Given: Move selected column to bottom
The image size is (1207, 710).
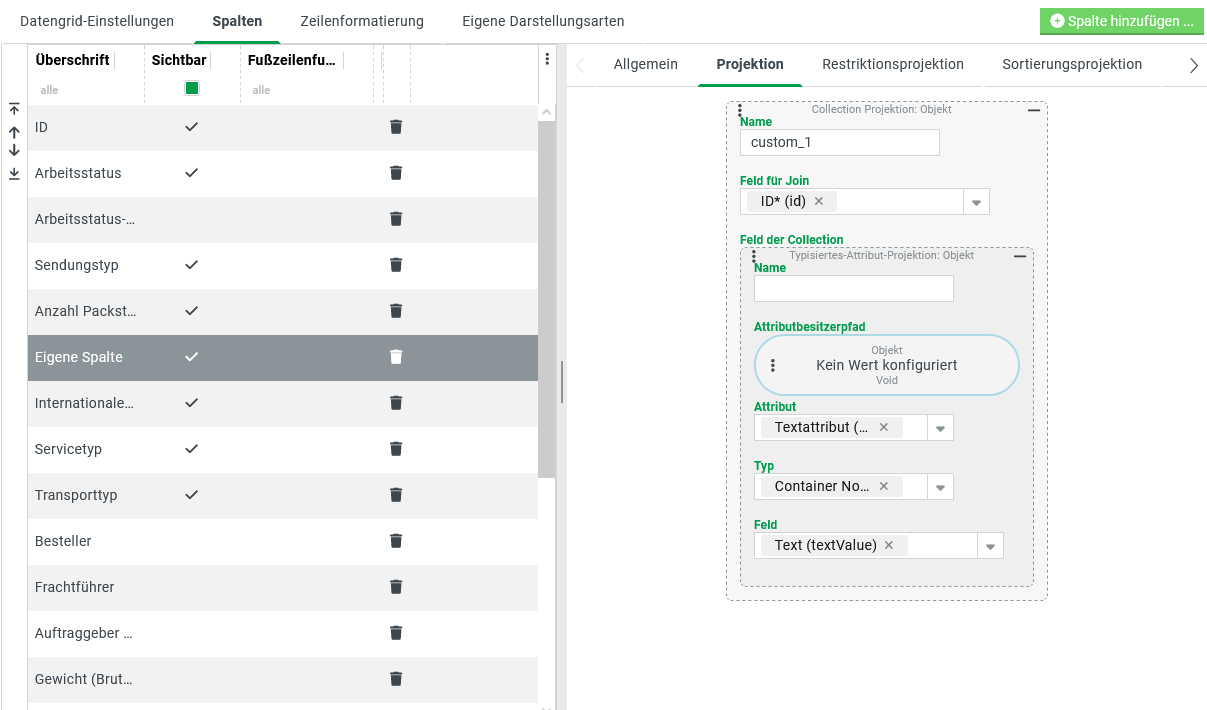Looking at the screenshot, I should coord(14,173).
